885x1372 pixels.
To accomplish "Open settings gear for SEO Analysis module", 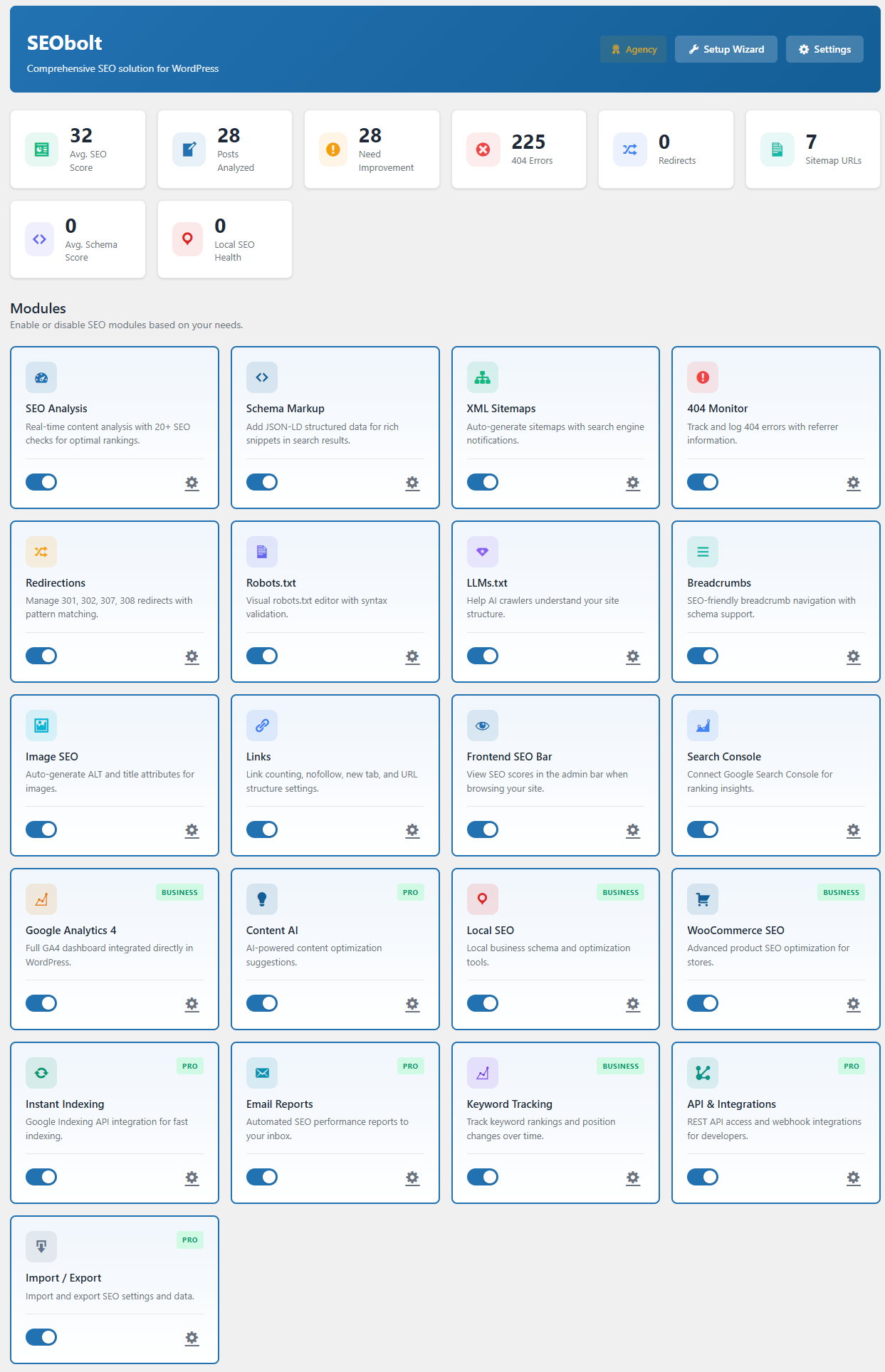I will [192, 483].
